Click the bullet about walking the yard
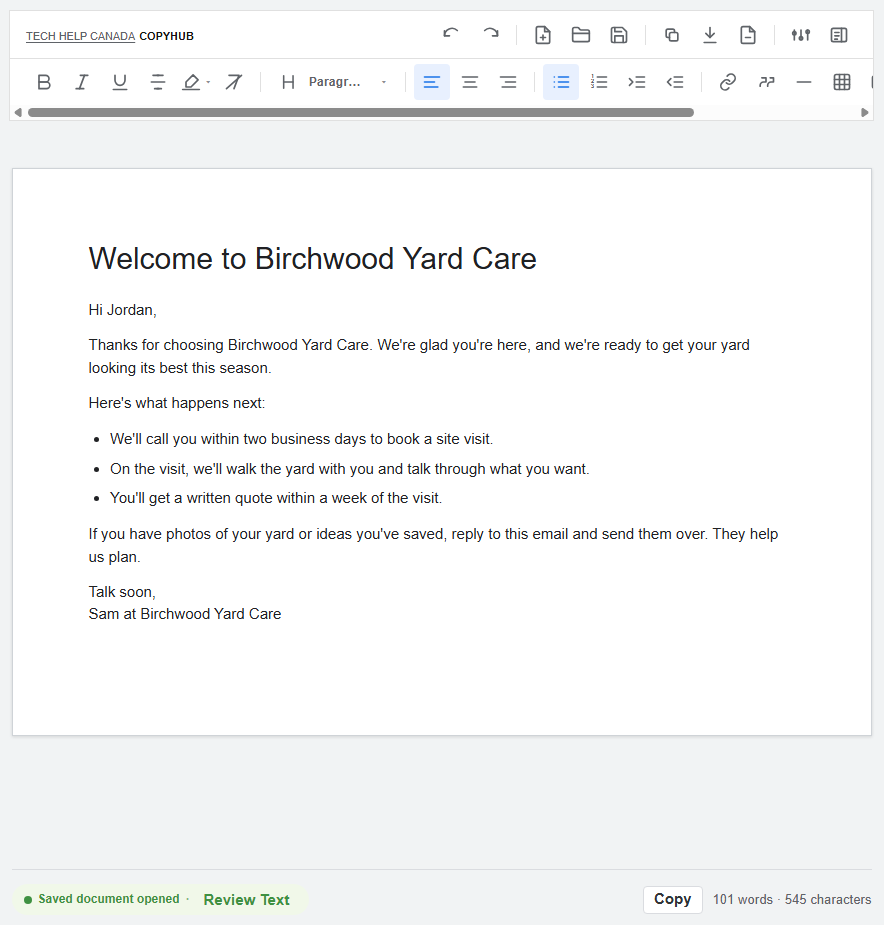 pos(349,469)
